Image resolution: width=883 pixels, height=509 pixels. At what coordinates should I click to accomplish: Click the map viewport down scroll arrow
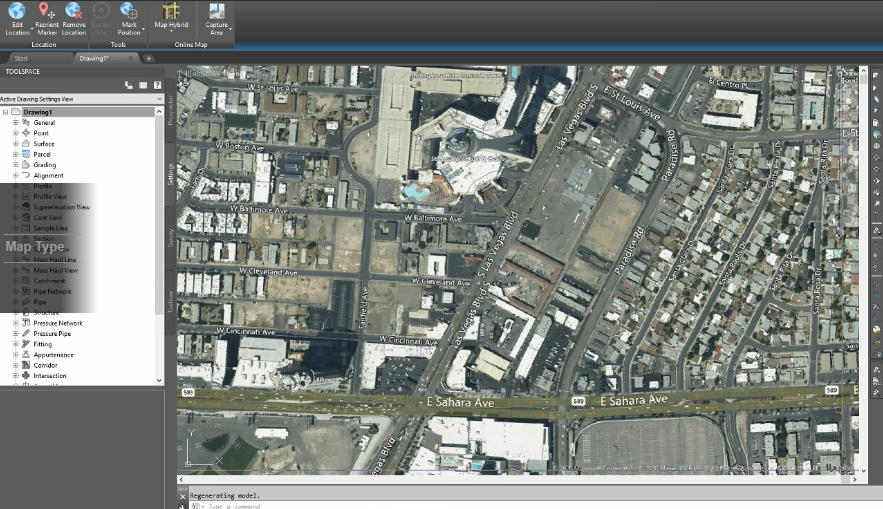click(864, 471)
